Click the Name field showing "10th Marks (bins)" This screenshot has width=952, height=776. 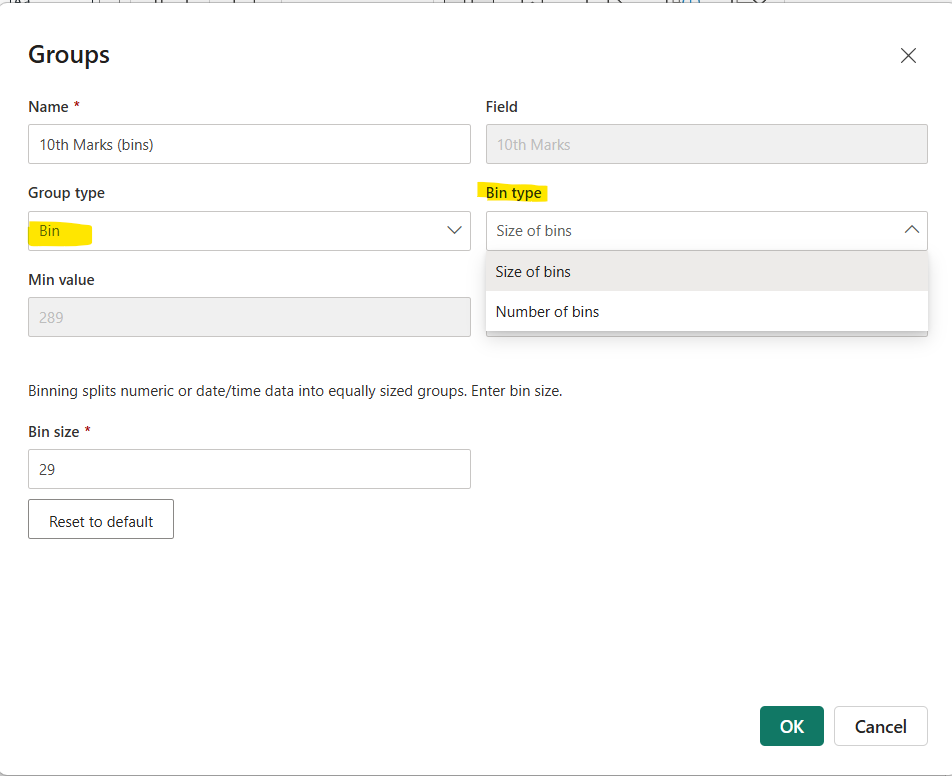[x=249, y=144]
